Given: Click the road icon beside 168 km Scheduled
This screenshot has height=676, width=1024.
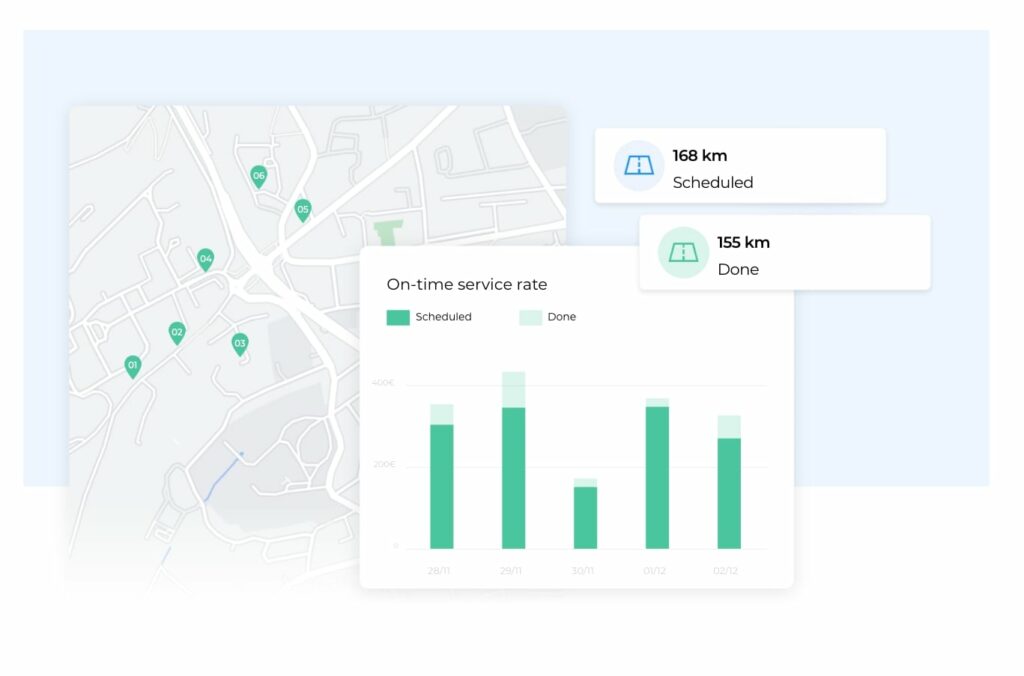Looking at the screenshot, I should pyautogui.click(x=637, y=165).
